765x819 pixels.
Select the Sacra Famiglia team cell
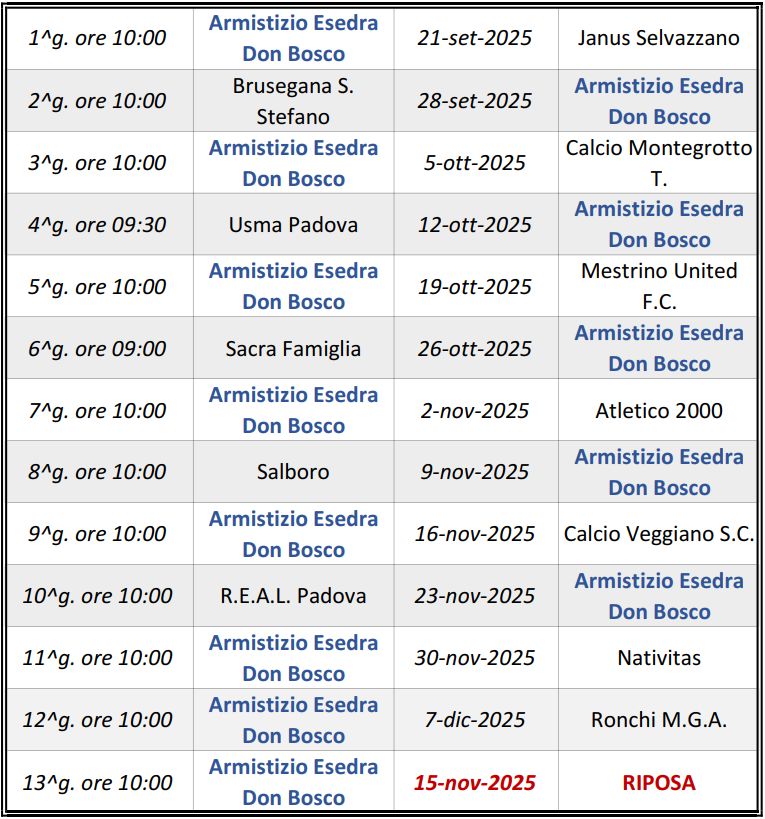(x=293, y=348)
